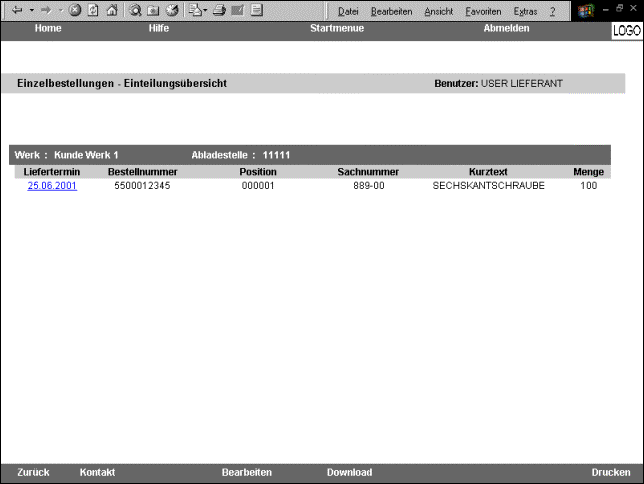Open the Ansicht menu
The height and width of the screenshot is (484, 644).
coord(438,12)
